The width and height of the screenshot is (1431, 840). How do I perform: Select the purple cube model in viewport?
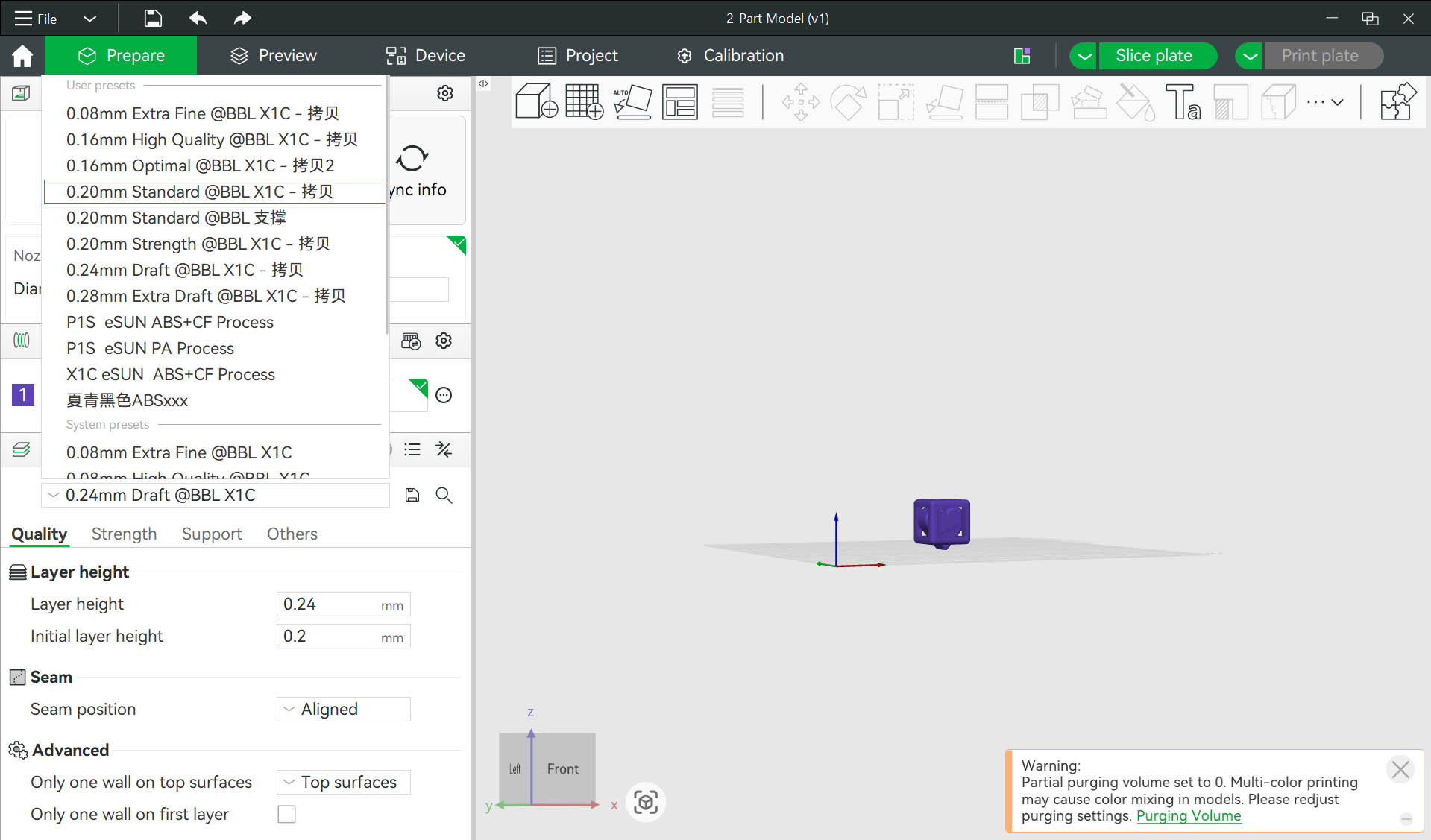click(x=942, y=523)
